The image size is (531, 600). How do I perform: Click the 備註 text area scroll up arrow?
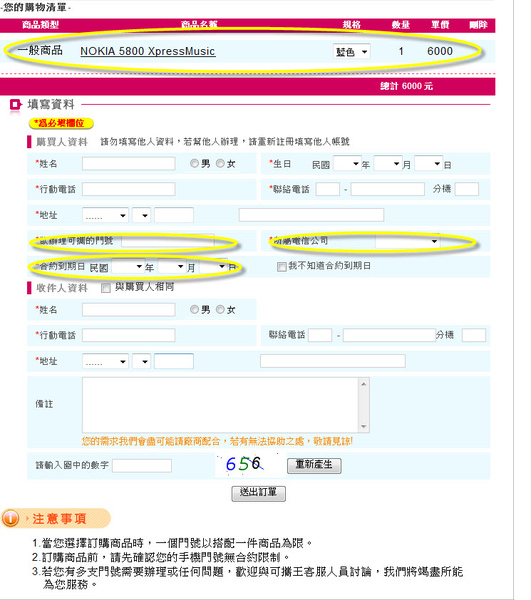[363, 383]
